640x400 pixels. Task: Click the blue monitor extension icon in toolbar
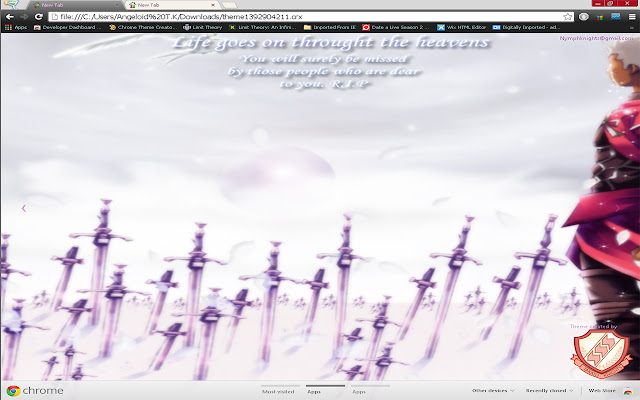point(616,17)
